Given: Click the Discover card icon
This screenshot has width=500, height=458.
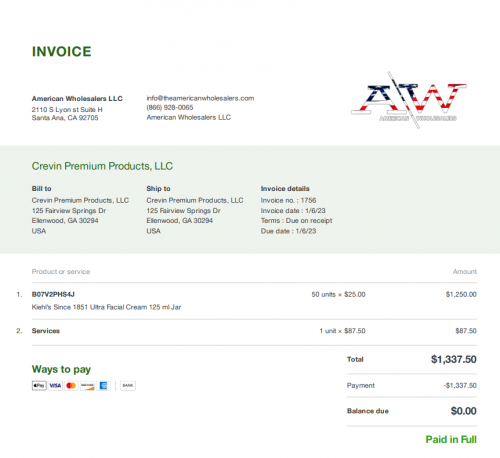Looking at the screenshot, I should tap(87, 386).
